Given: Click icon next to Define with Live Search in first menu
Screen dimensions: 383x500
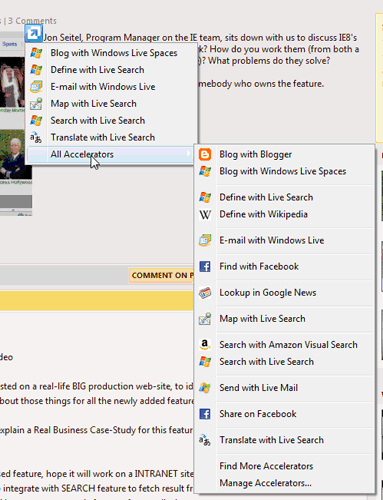Looking at the screenshot, I should 36,70.
